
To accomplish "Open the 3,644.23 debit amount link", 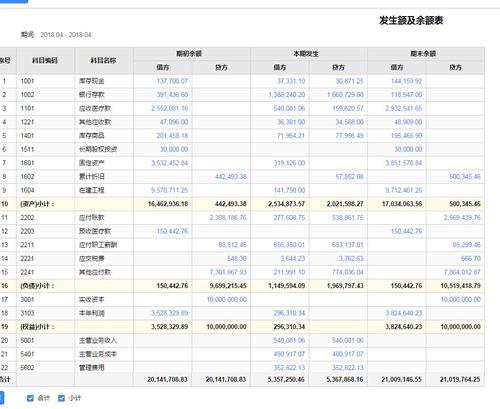I will point(293,259).
